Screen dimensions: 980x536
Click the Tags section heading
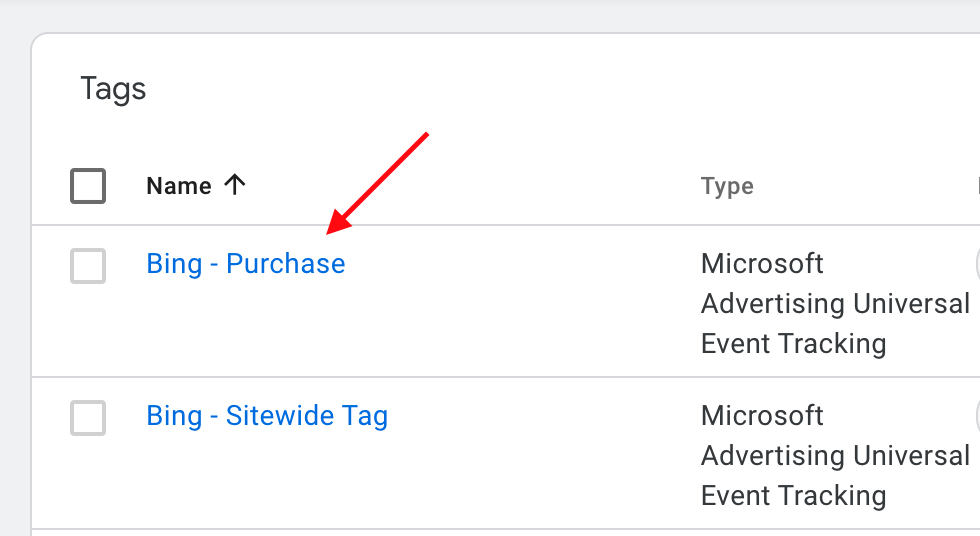[113, 89]
